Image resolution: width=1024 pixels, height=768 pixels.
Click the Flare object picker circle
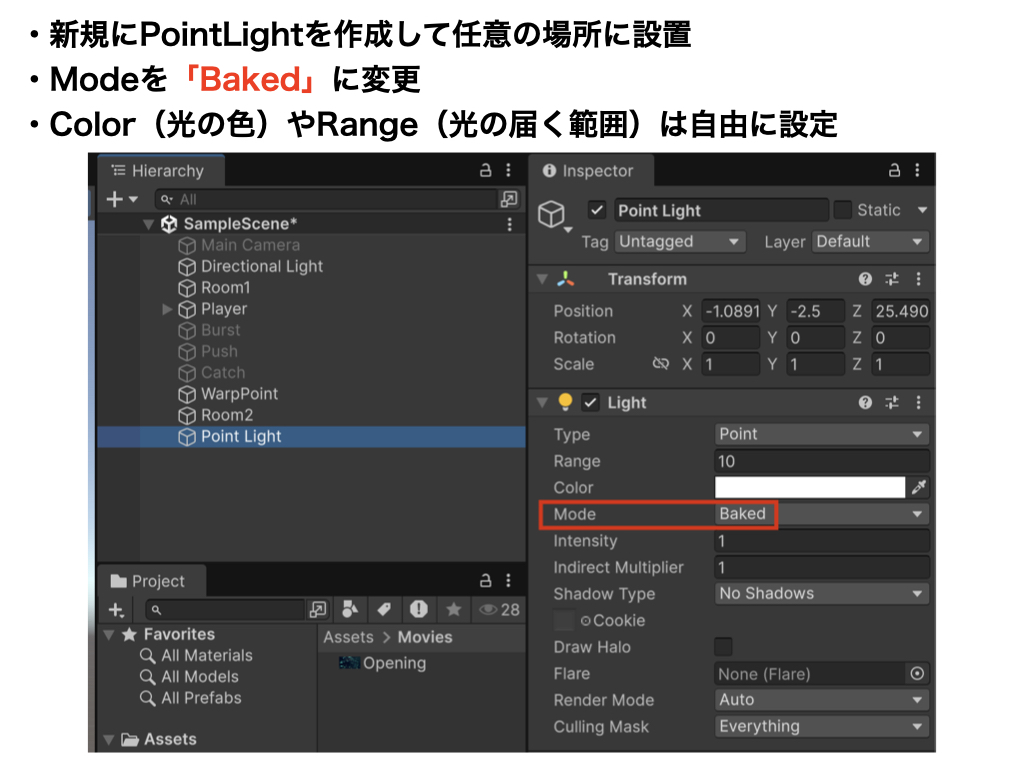(x=917, y=673)
